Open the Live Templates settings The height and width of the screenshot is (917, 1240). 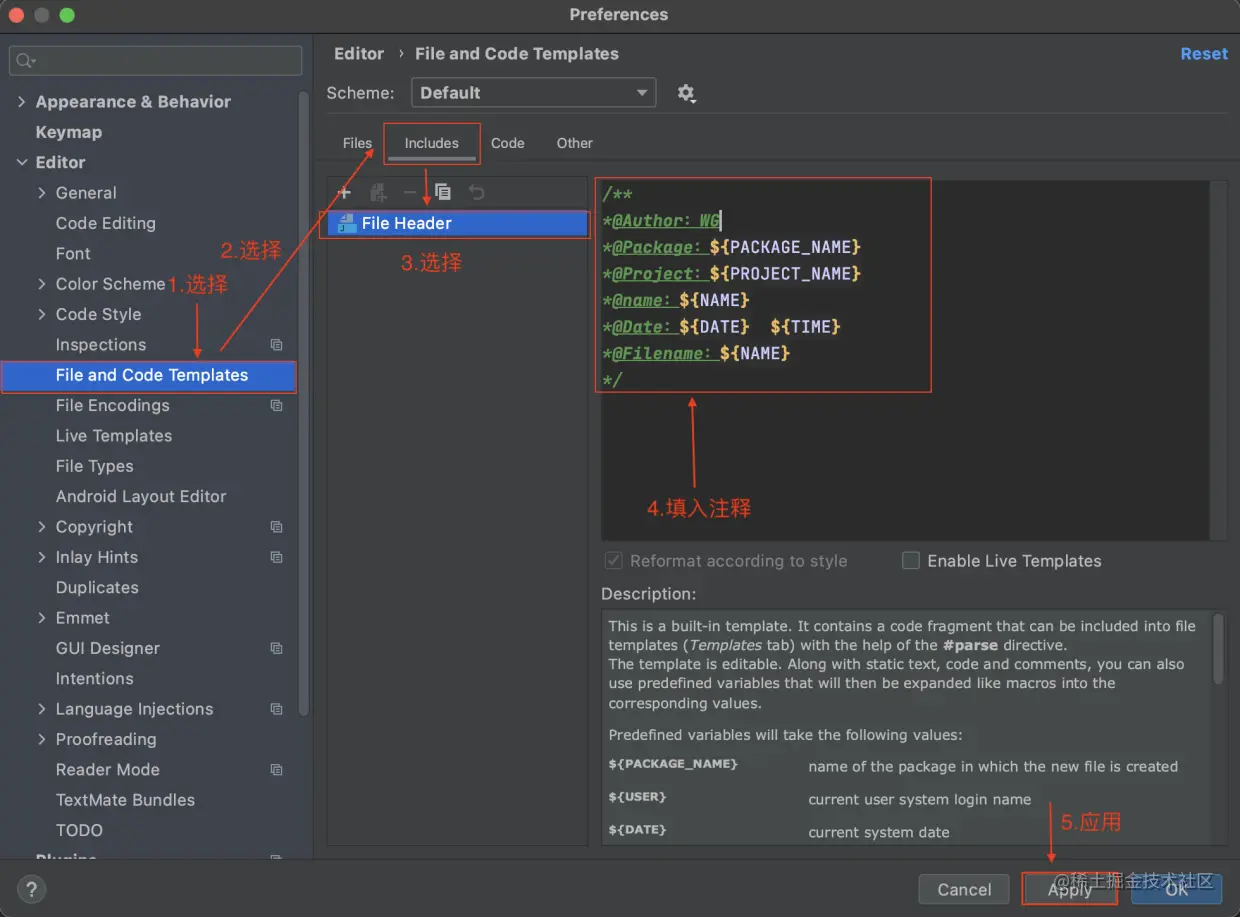pos(114,436)
